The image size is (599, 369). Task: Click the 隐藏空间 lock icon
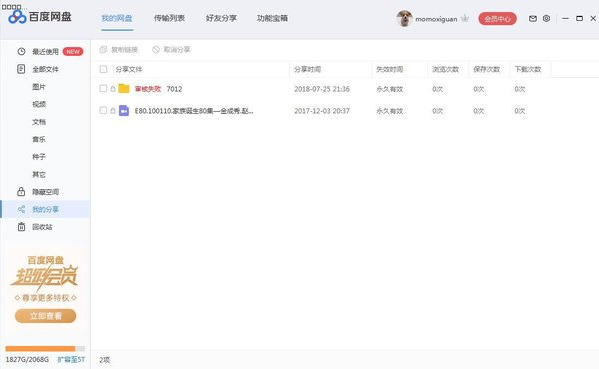click(x=21, y=191)
